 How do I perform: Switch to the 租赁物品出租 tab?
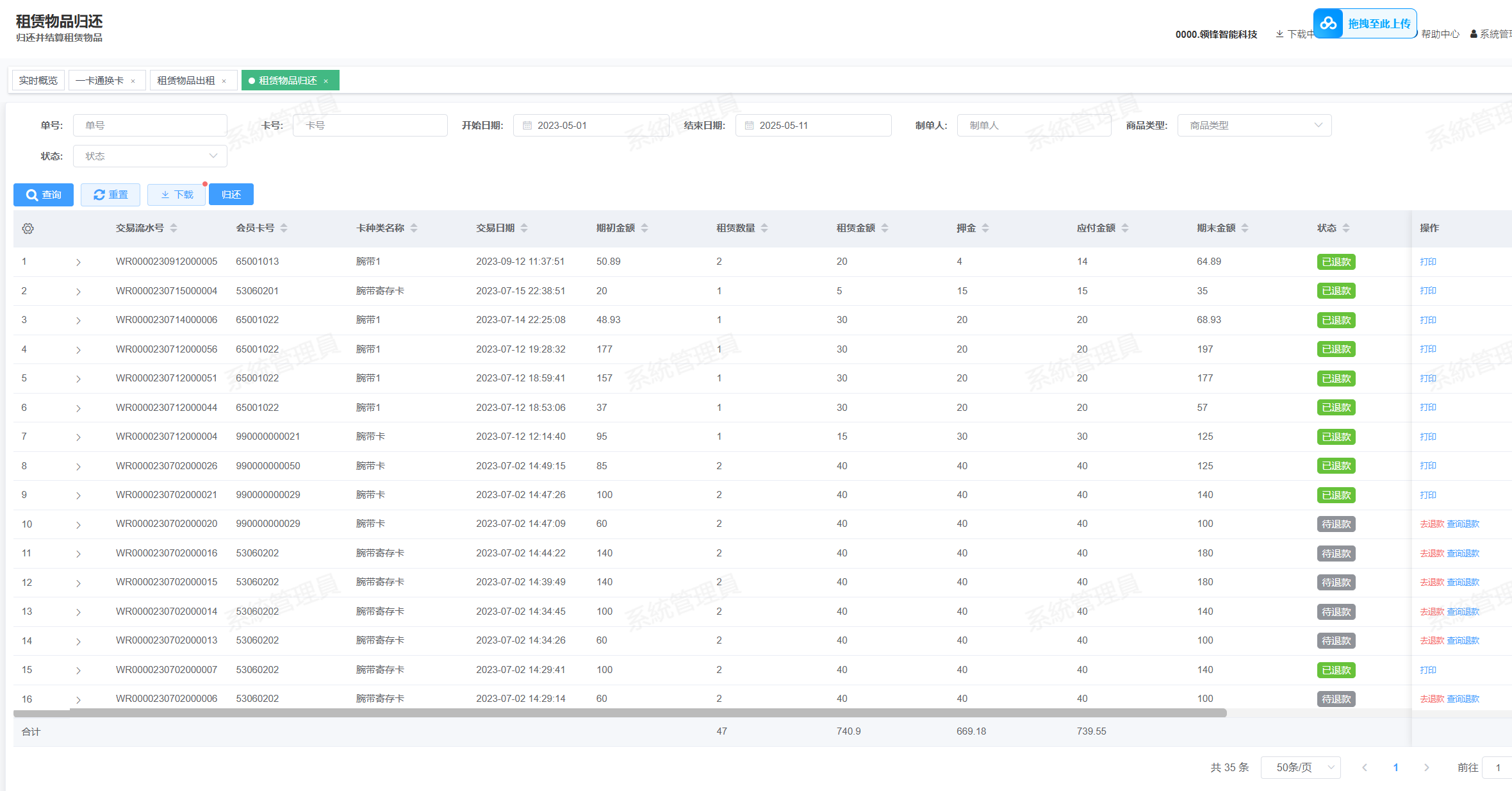[186, 81]
